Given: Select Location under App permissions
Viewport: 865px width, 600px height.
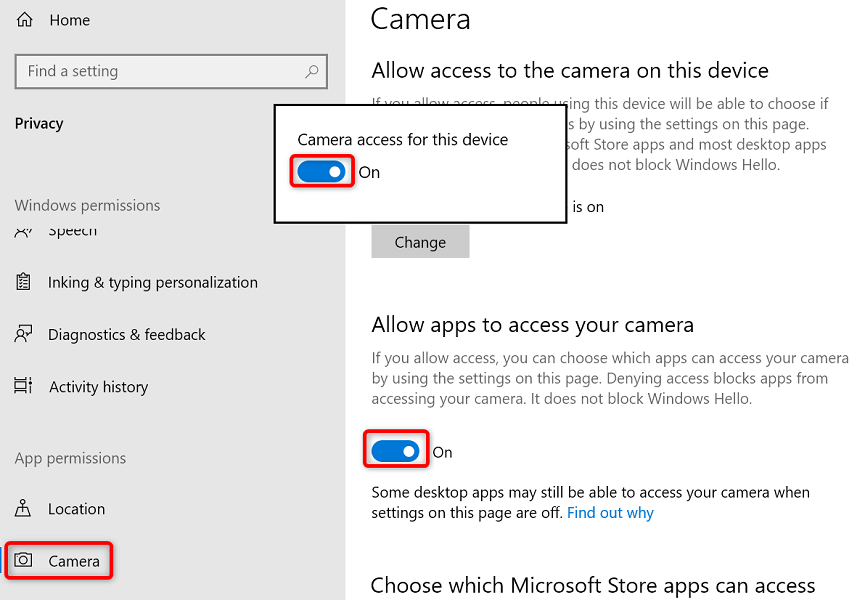Looking at the screenshot, I should pyautogui.click(x=76, y=509).
